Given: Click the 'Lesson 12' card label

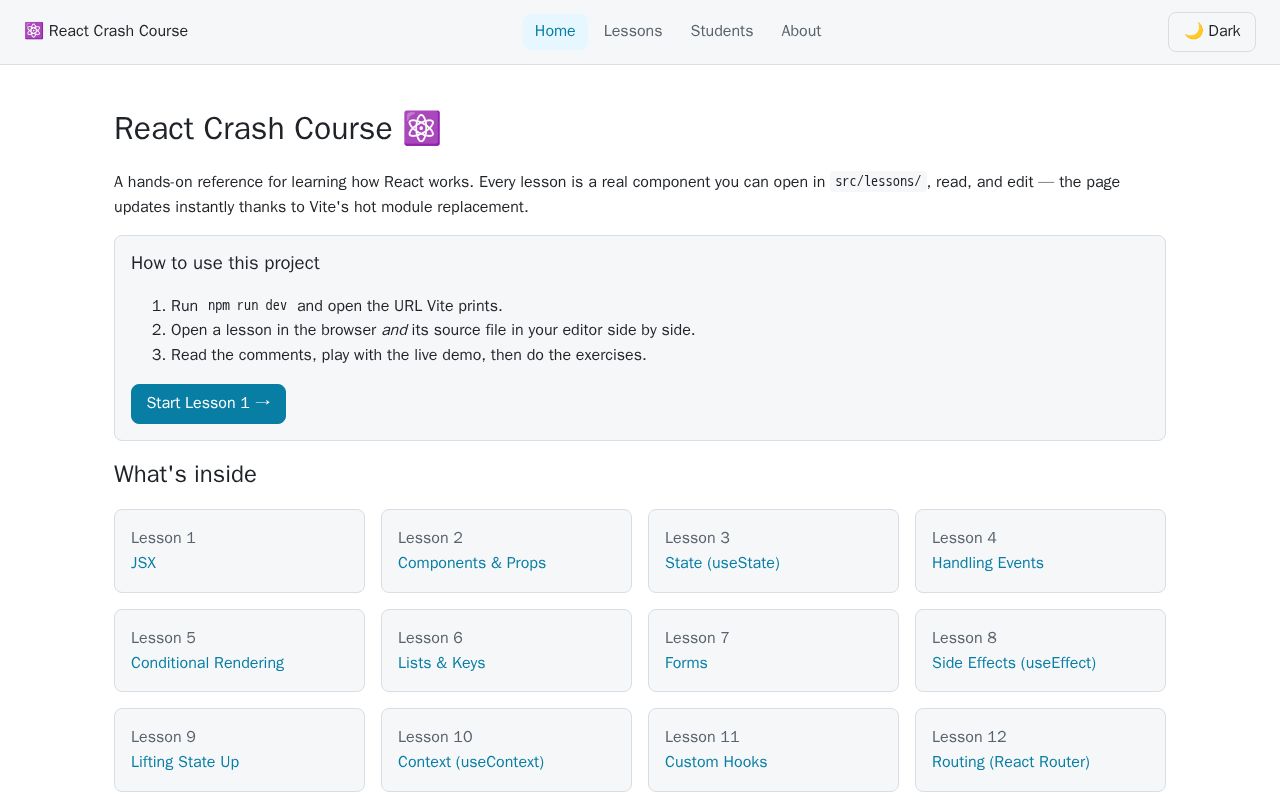Looking at the screenshot, I should click(969, 737).
